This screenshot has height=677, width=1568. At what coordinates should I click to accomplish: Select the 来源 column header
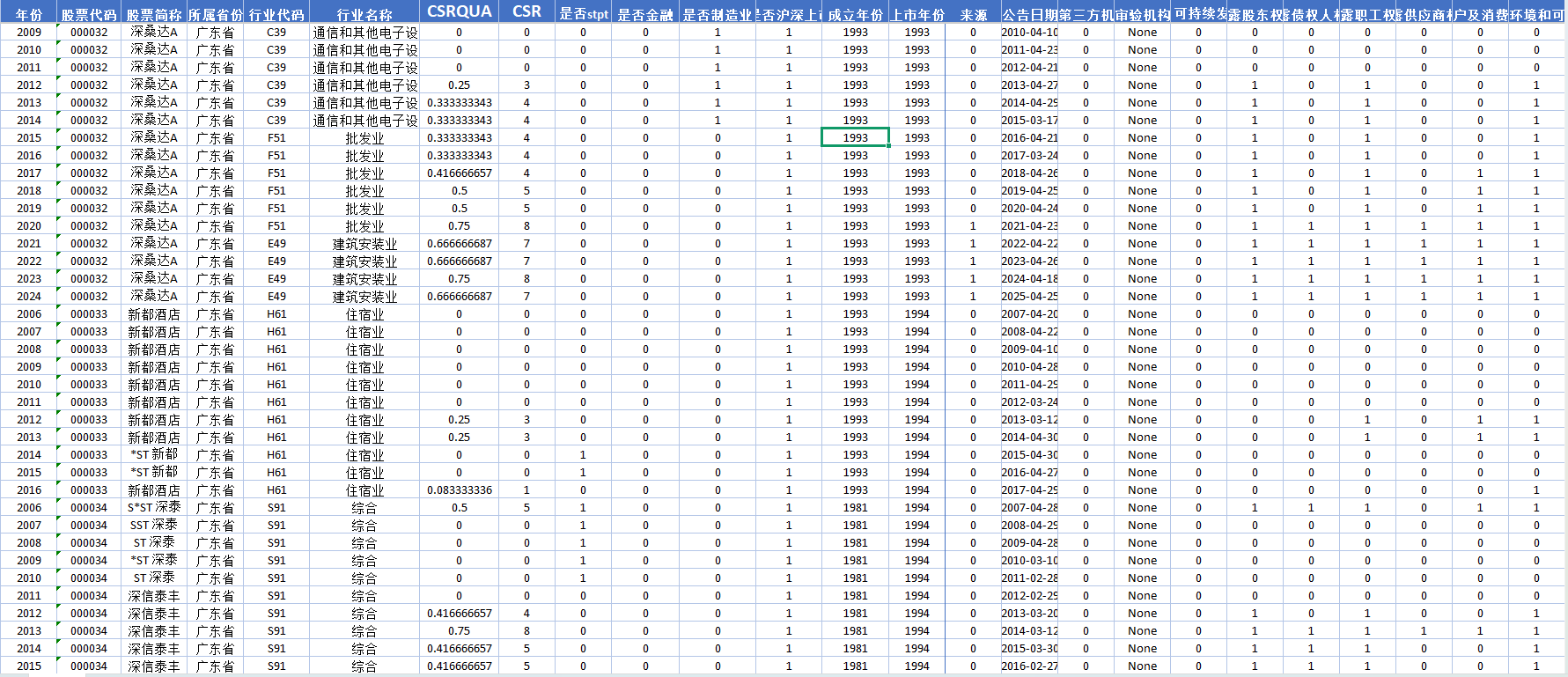973,14
